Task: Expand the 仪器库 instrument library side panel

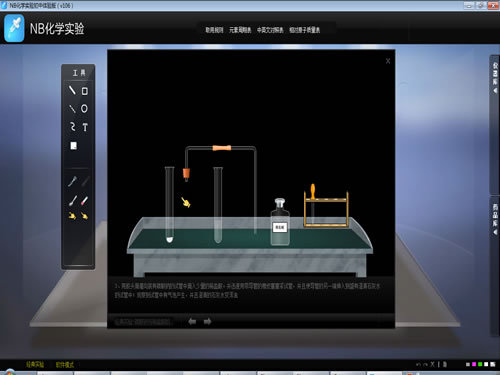Action: (x=495, y=78)
